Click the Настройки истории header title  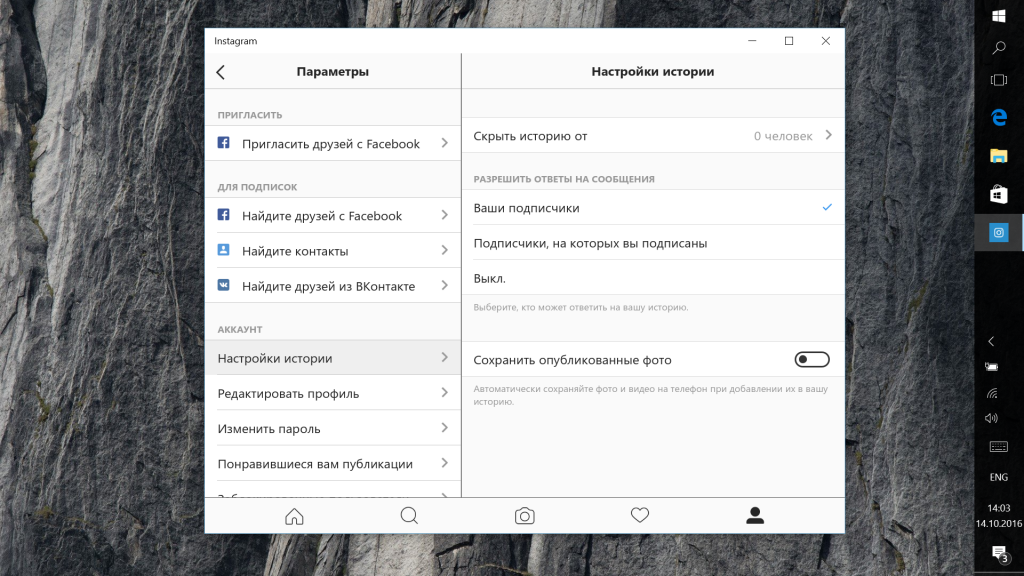(652, 71)
